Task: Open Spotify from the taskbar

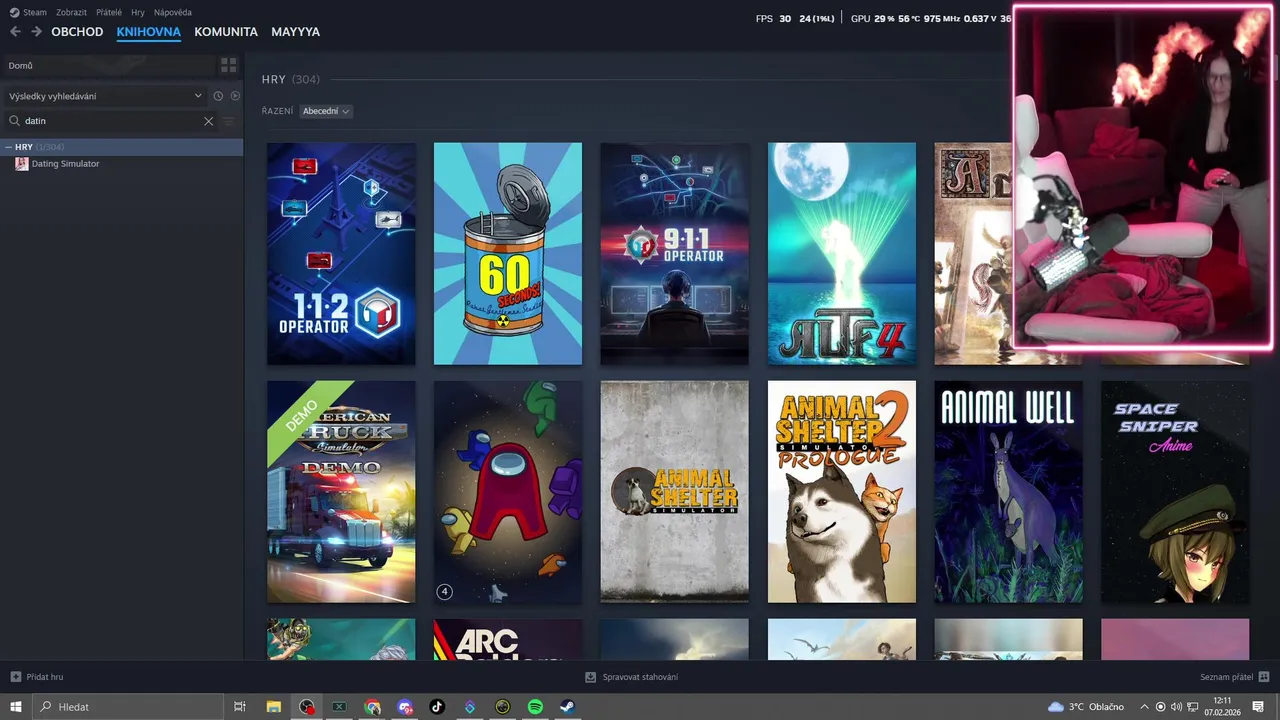Action: coord(535,707)
